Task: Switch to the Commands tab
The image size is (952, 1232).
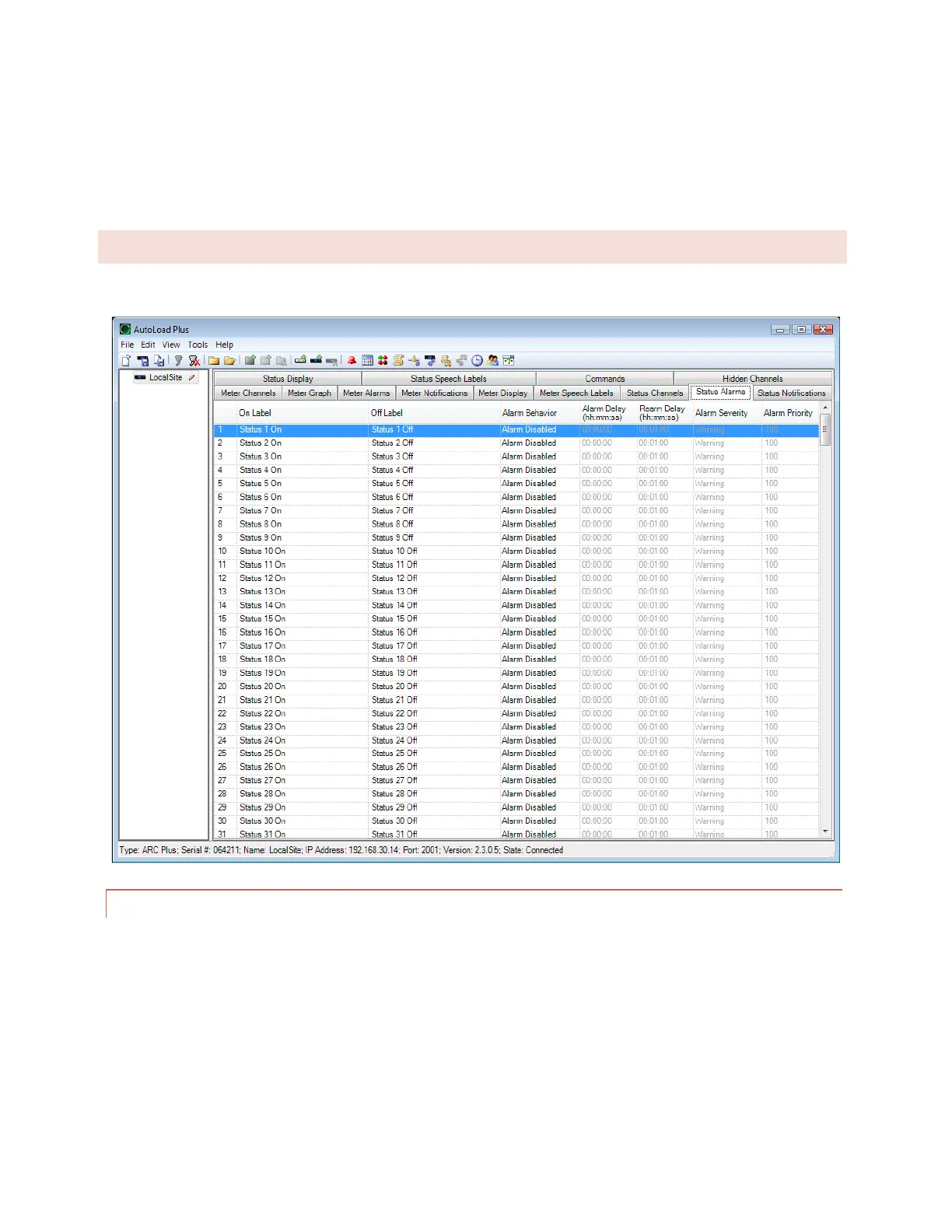Action: click(605, 379)
